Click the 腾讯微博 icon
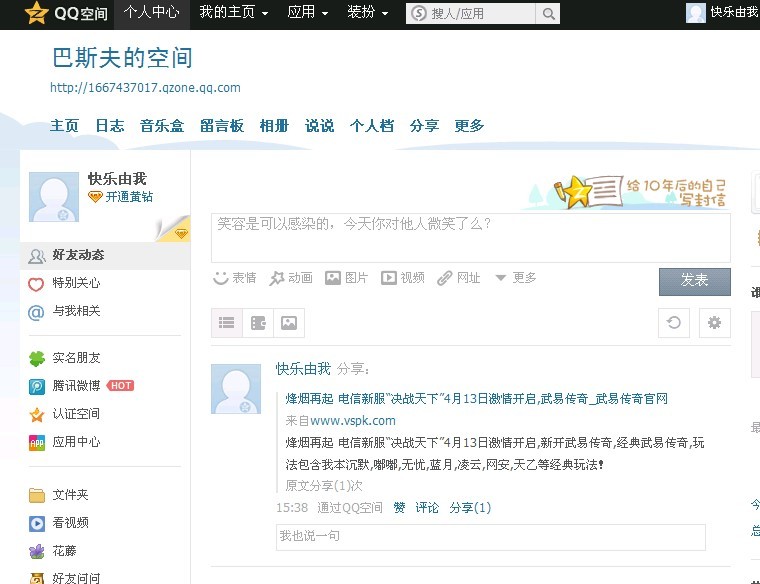 37,386
